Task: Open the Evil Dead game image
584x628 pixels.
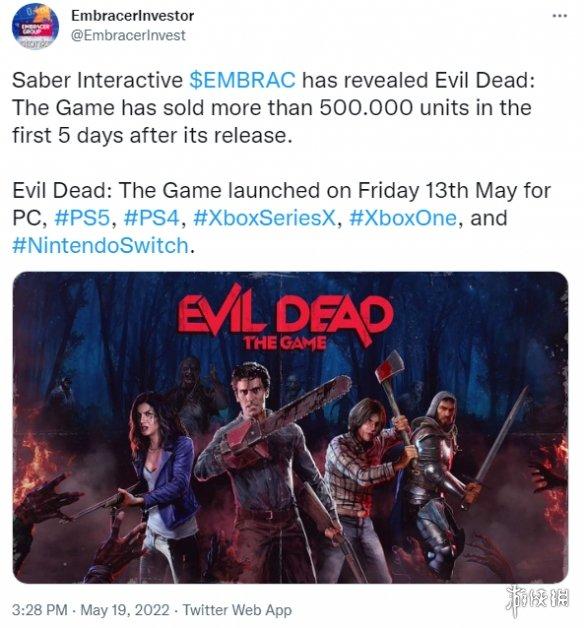Action: 290,427
